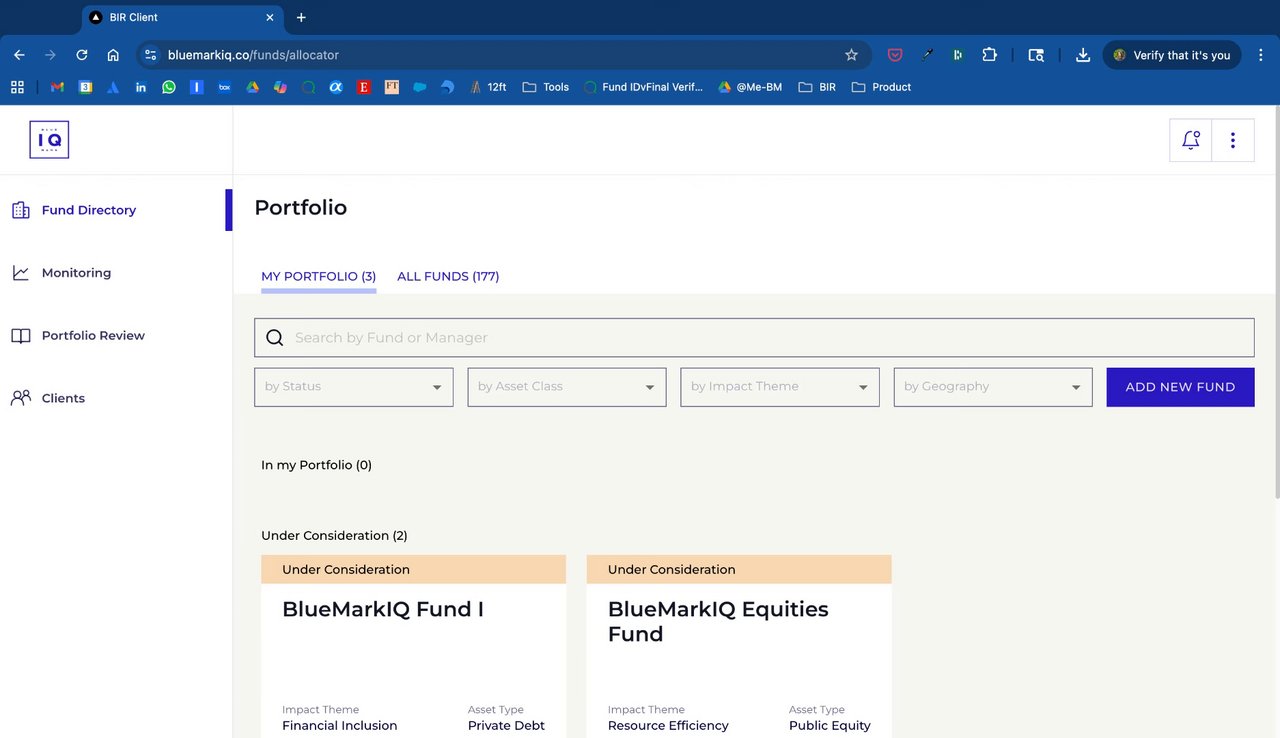Click the Public Equity asset type text
Screen dimensions: 1280x738
pyautogui.click(x=830, y=726)
